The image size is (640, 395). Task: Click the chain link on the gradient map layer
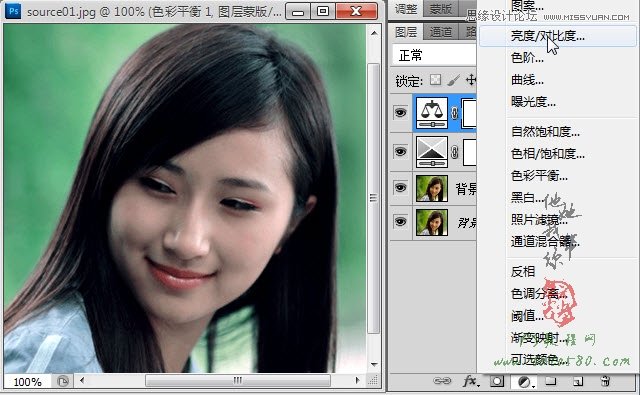tap(454, 152)
